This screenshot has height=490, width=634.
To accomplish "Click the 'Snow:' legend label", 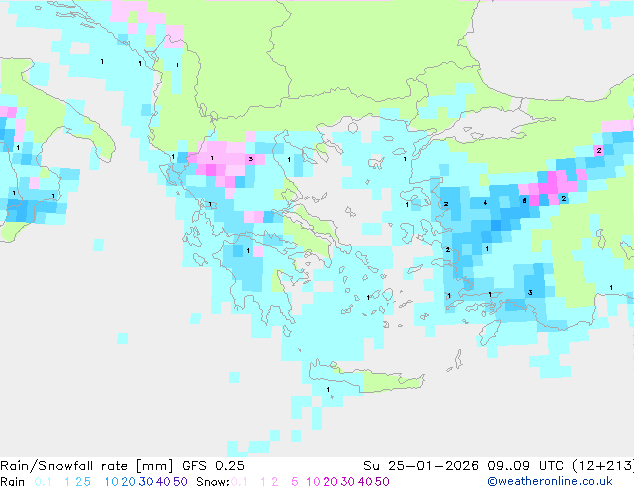I will click(213, 482).
